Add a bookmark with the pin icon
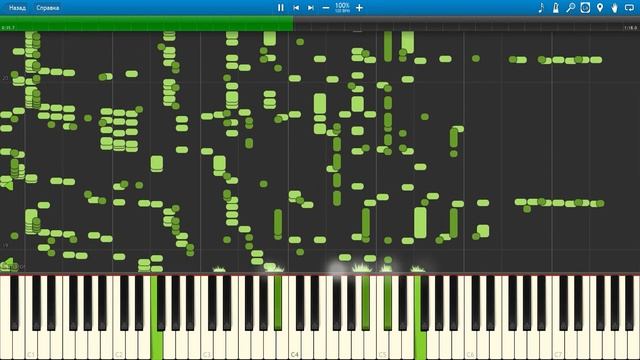This screenshot has height=360, width=640. [600, 8]
